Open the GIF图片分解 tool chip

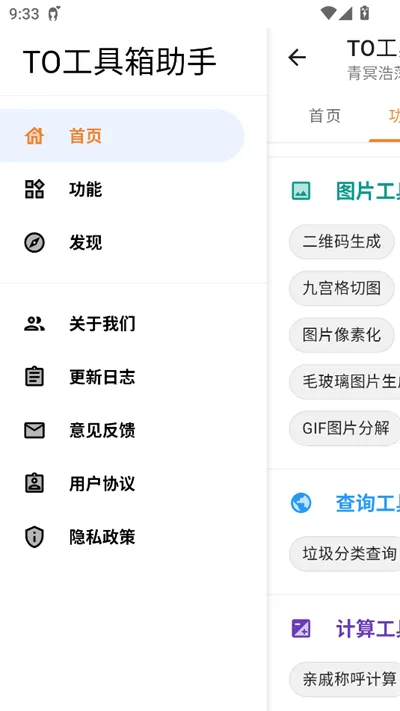pyautogui.click(x=345, y=429)
